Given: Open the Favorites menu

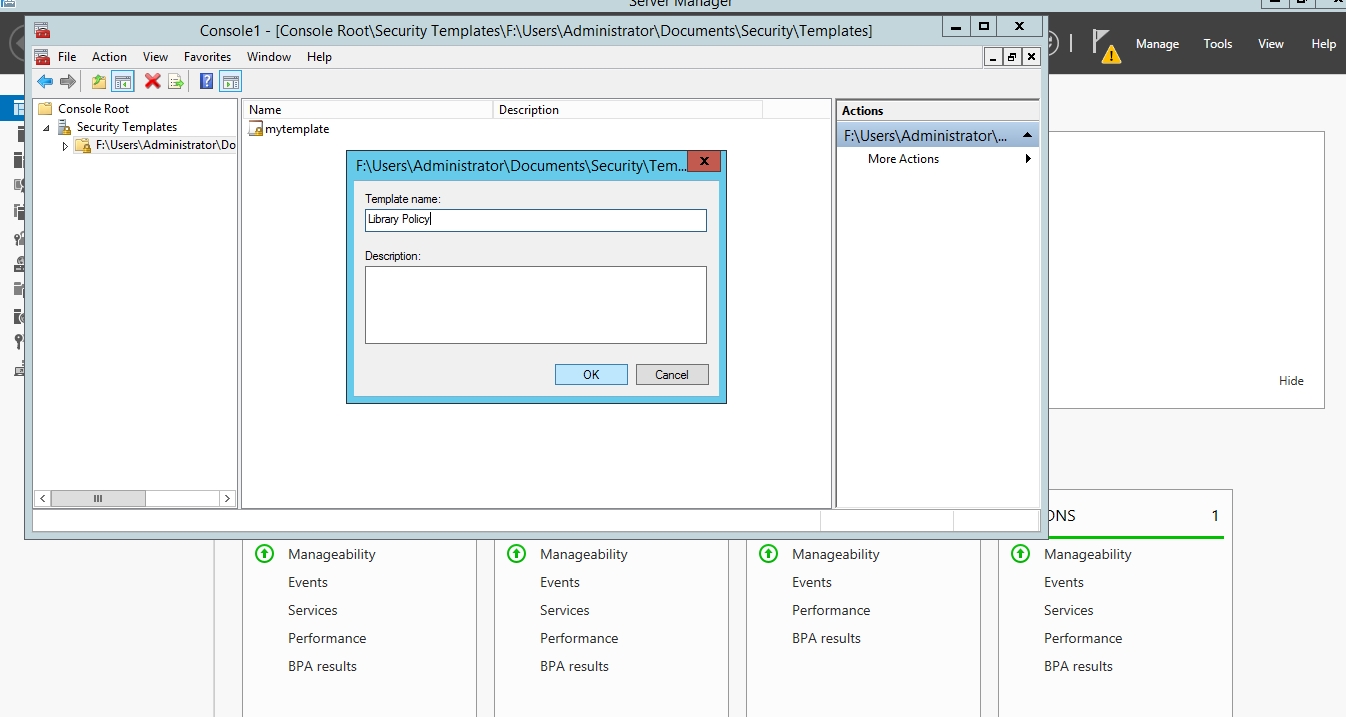Looking at the screenshot, I should click(207, 57).
